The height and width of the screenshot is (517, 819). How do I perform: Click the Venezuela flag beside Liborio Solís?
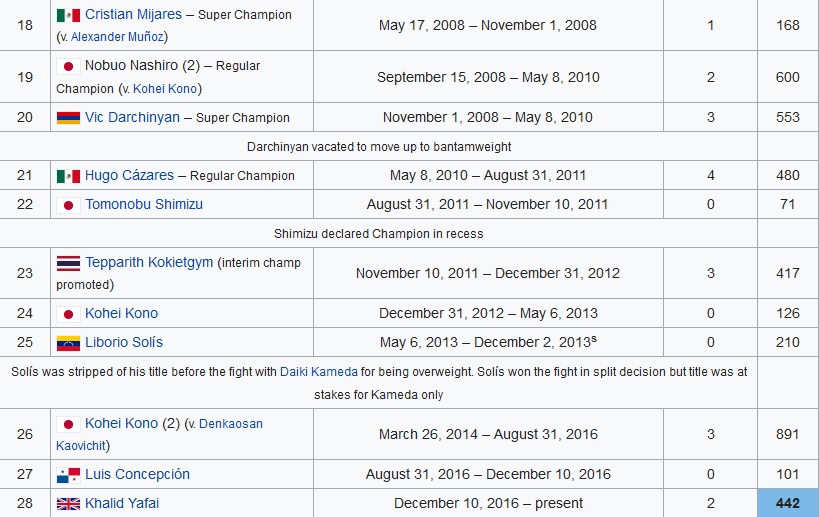(x=68, y=343)
